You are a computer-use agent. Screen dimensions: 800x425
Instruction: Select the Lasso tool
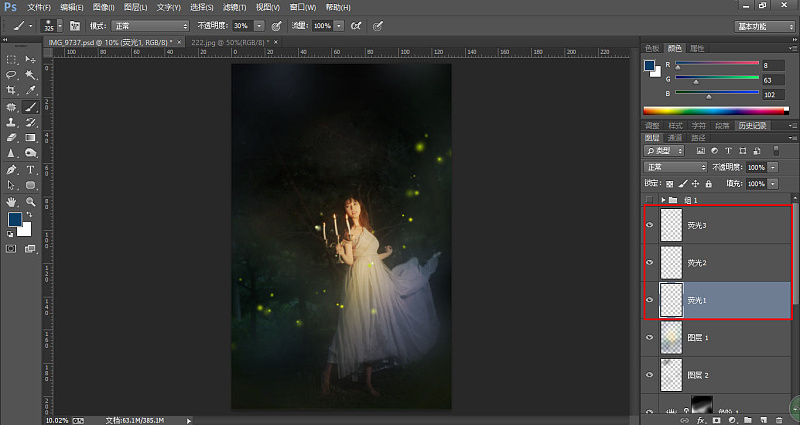coord(11,75)
